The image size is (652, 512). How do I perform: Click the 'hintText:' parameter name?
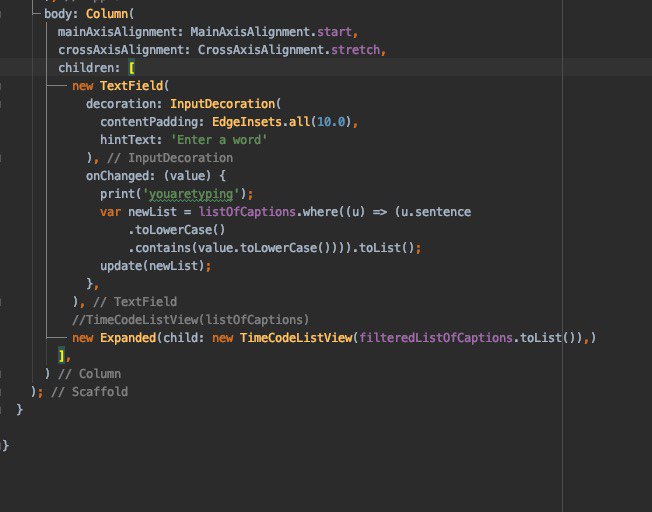point(131,140)
